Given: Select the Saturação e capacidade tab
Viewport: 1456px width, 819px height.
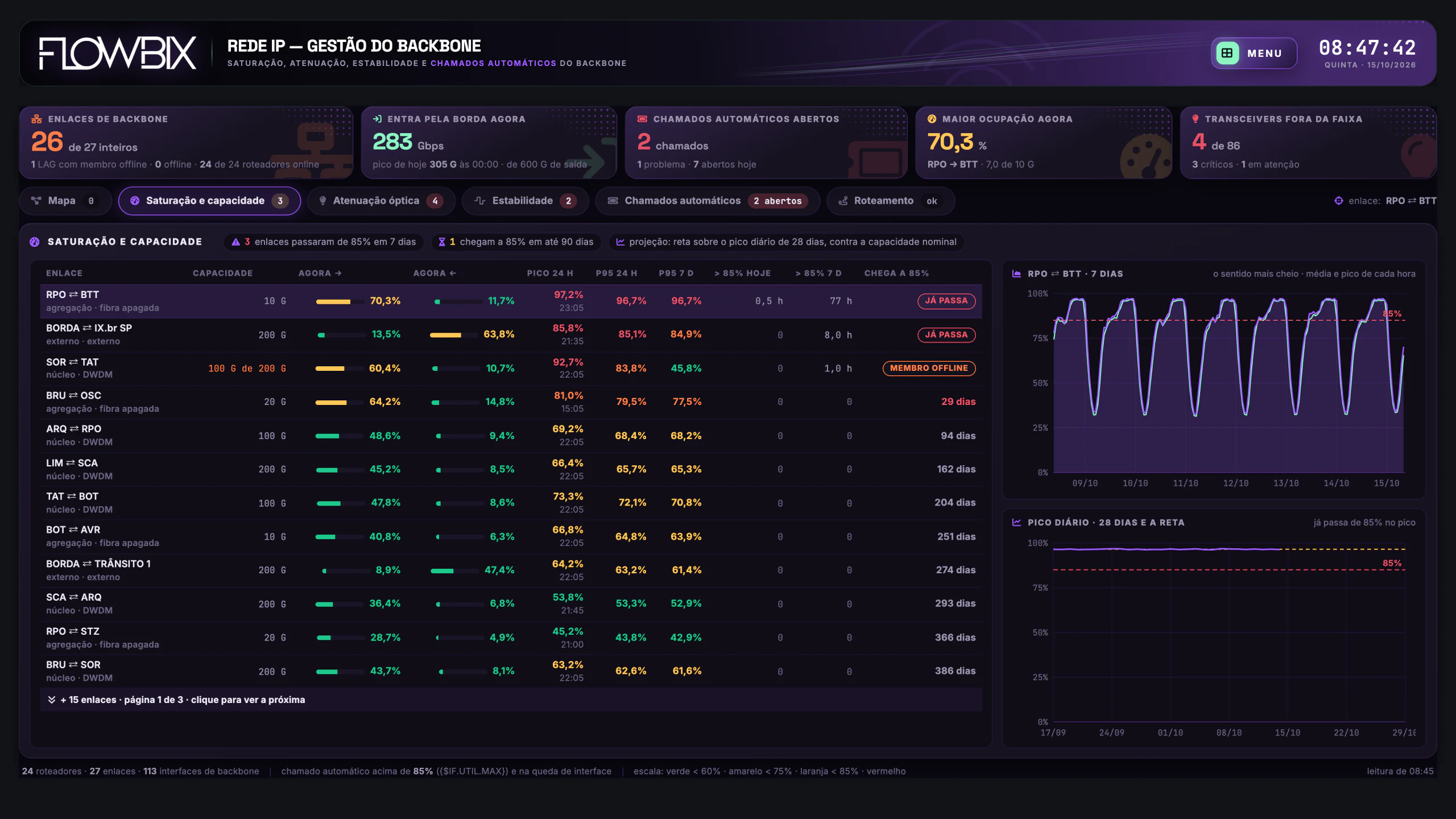Looking at the screenshot, I should (x=209, y=201).
